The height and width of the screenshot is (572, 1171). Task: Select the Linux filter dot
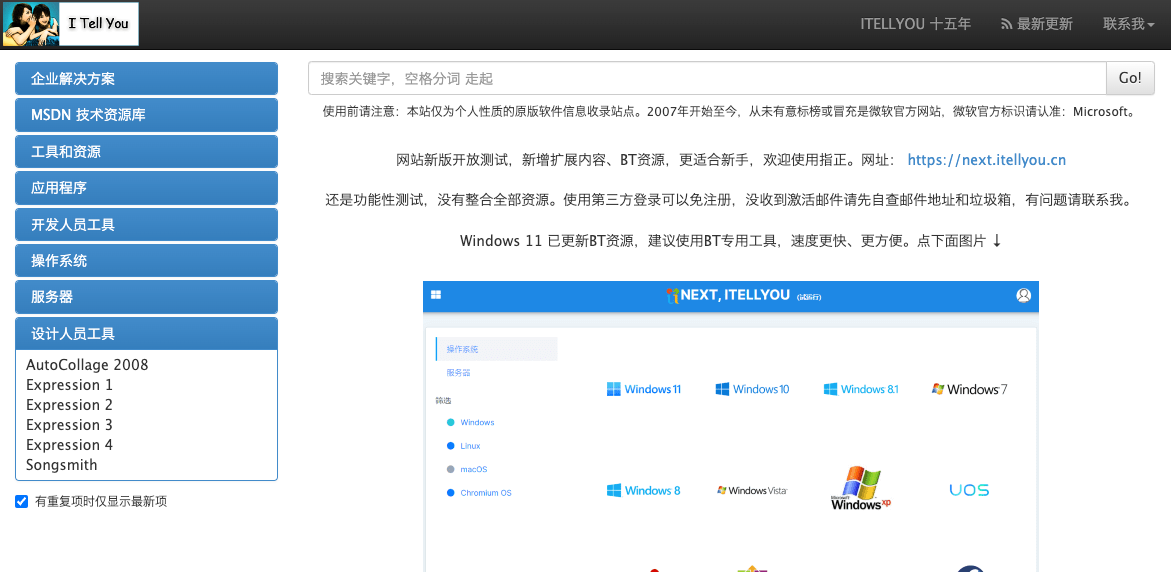450,446
